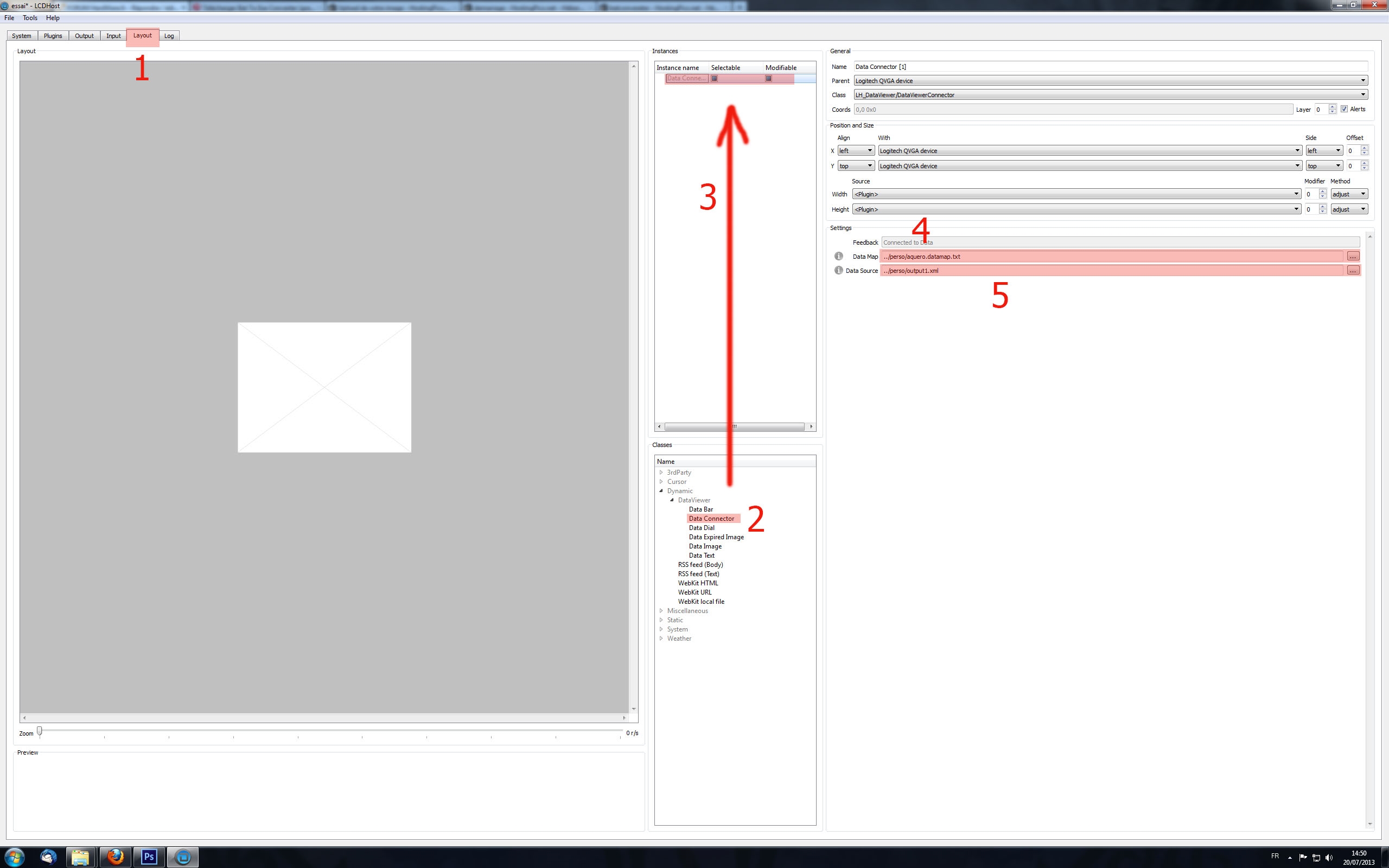Screen dimensions: 1389x868
Task: Open Photoshop from the taskbar
Action: tap(149, 857)
